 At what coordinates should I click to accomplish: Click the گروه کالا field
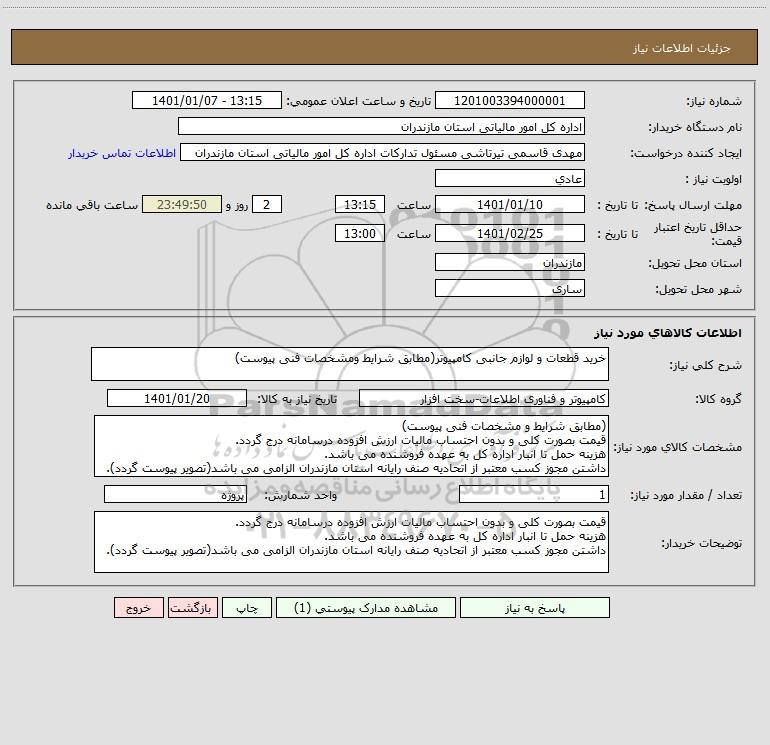pos(484,398)
